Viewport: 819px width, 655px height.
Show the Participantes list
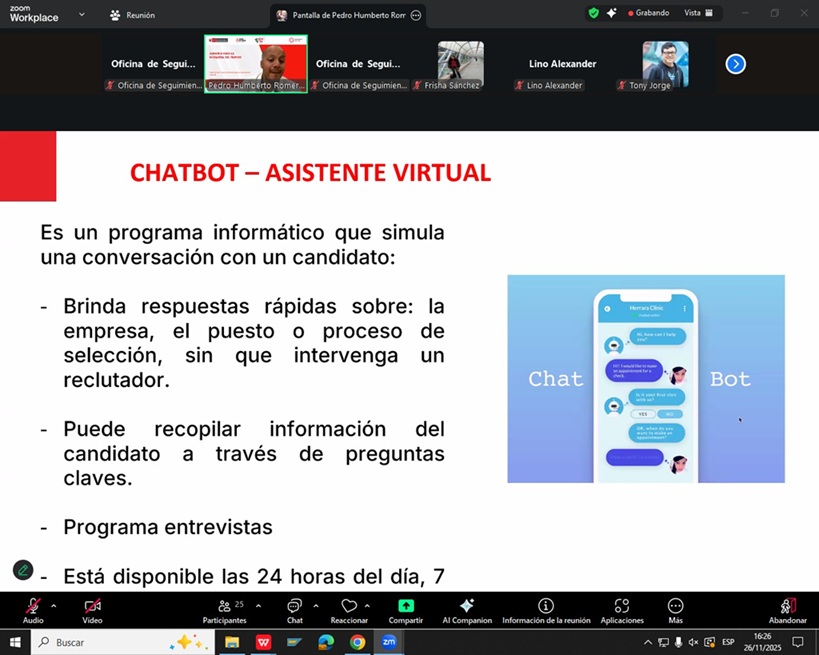(x=224, y=608)
